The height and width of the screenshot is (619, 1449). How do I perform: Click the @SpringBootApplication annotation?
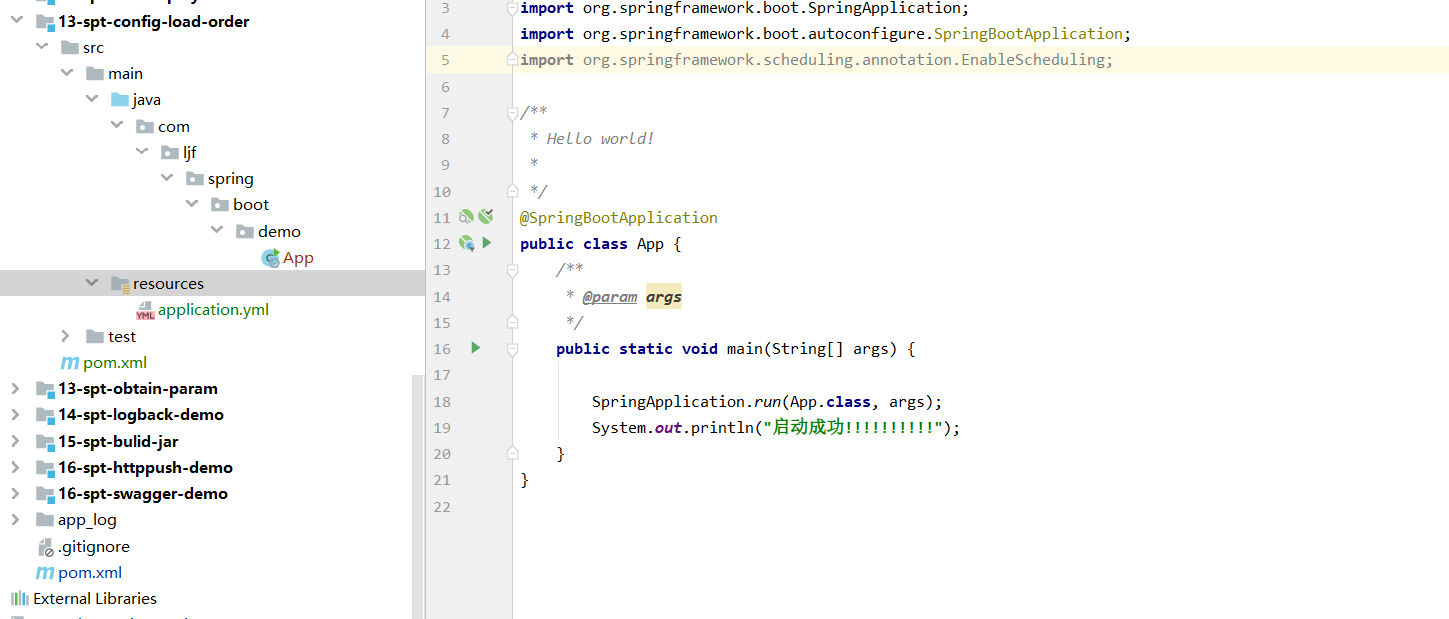pyautogui.click(x=619, y=217)
